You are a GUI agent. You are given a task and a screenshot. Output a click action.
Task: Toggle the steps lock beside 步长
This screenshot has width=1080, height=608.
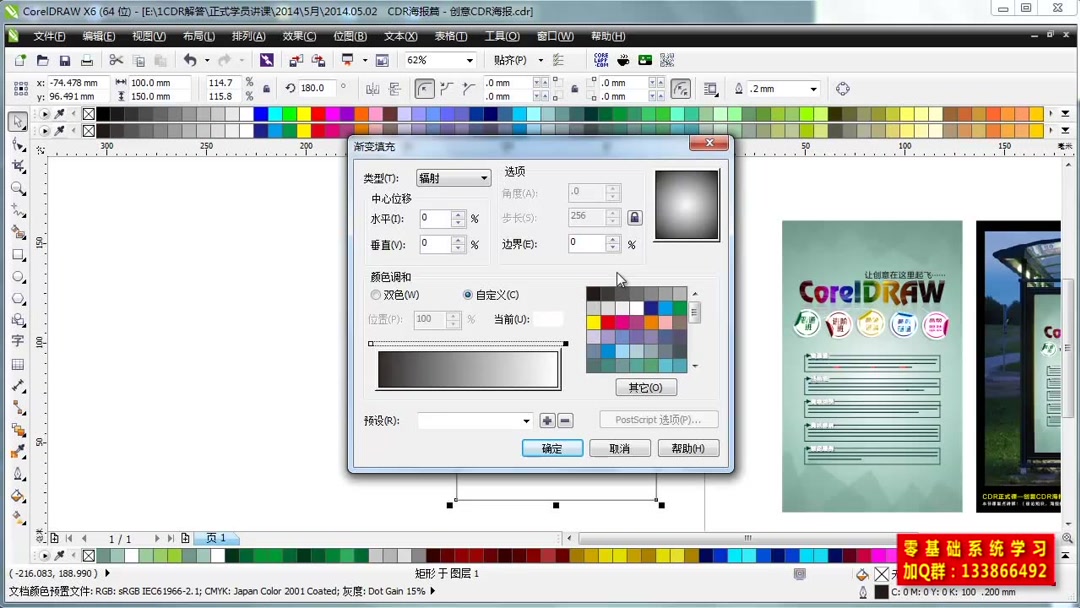point(634,217)
